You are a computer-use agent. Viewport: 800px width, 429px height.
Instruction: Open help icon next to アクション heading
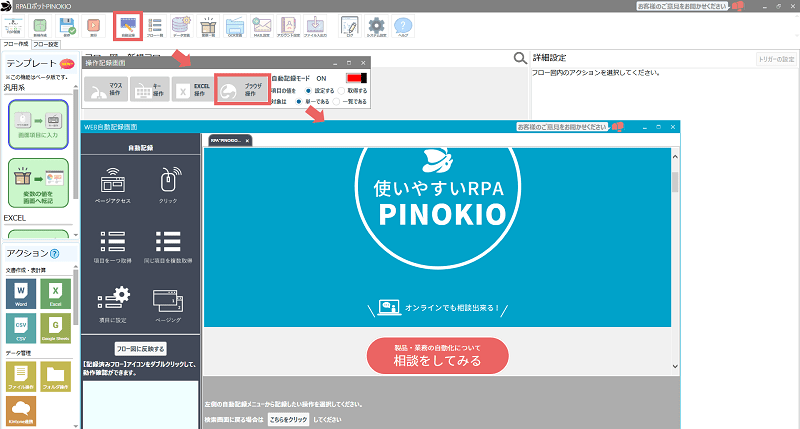55,254
